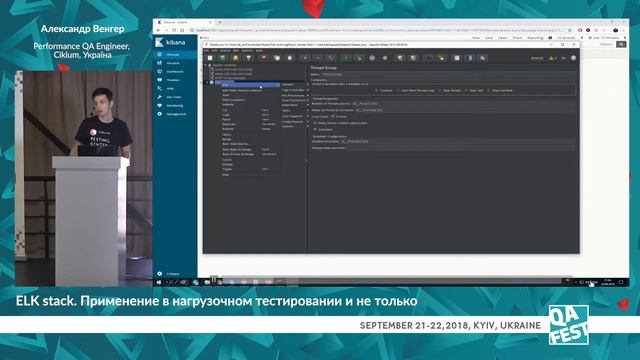Open Management in Kibana sidebar
This screenshot has height=360, width=640.
pyautogui.click(x=175, y=114)
